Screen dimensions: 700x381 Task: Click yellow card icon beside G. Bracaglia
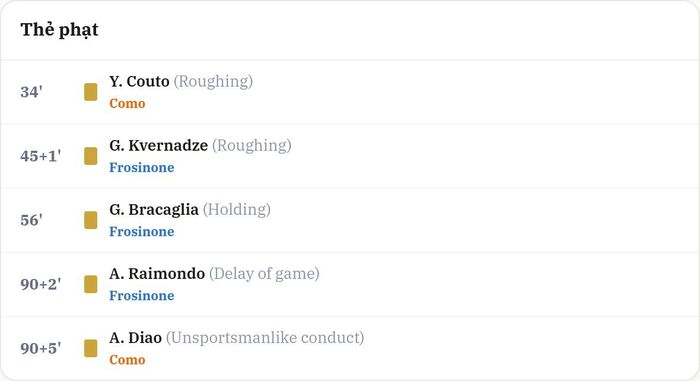click(91, 220)
